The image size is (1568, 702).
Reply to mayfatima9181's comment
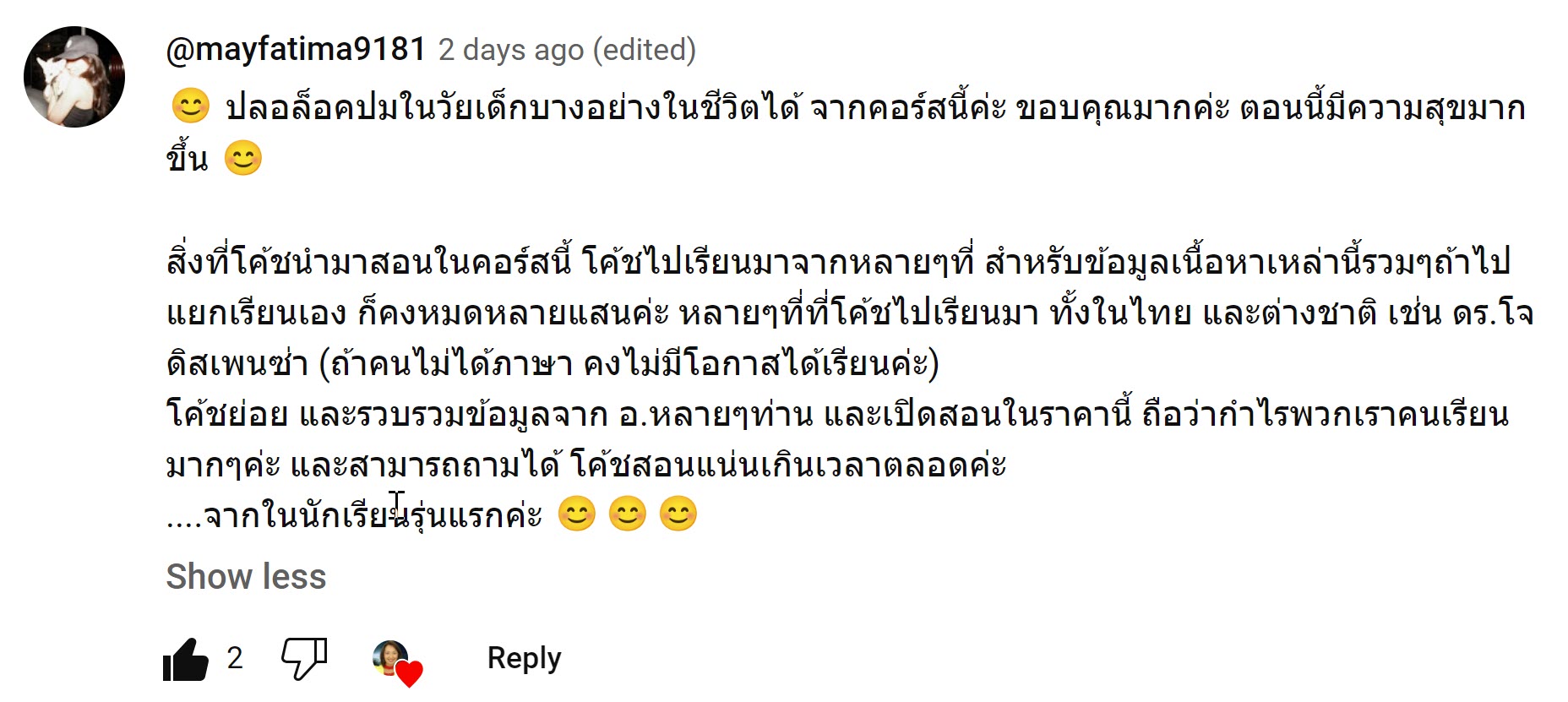point(524,658)
